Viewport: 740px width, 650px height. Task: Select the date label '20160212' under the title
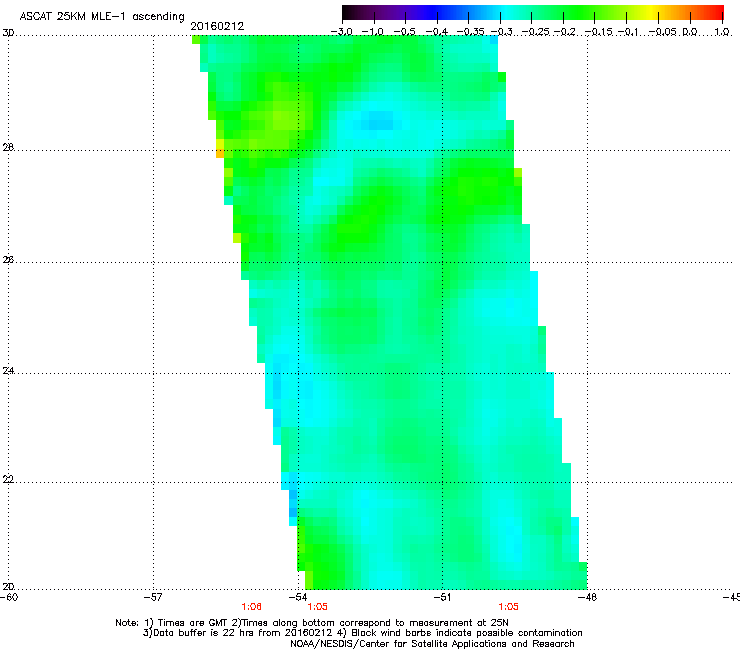[217, 26]
